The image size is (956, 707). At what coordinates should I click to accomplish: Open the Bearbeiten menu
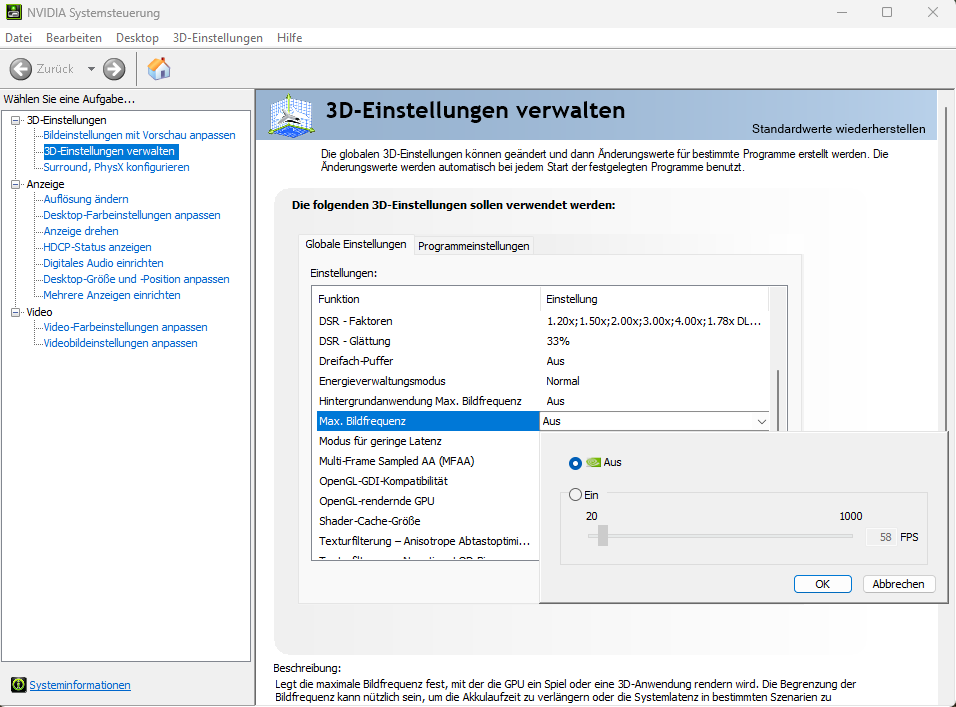click(74, 38)
